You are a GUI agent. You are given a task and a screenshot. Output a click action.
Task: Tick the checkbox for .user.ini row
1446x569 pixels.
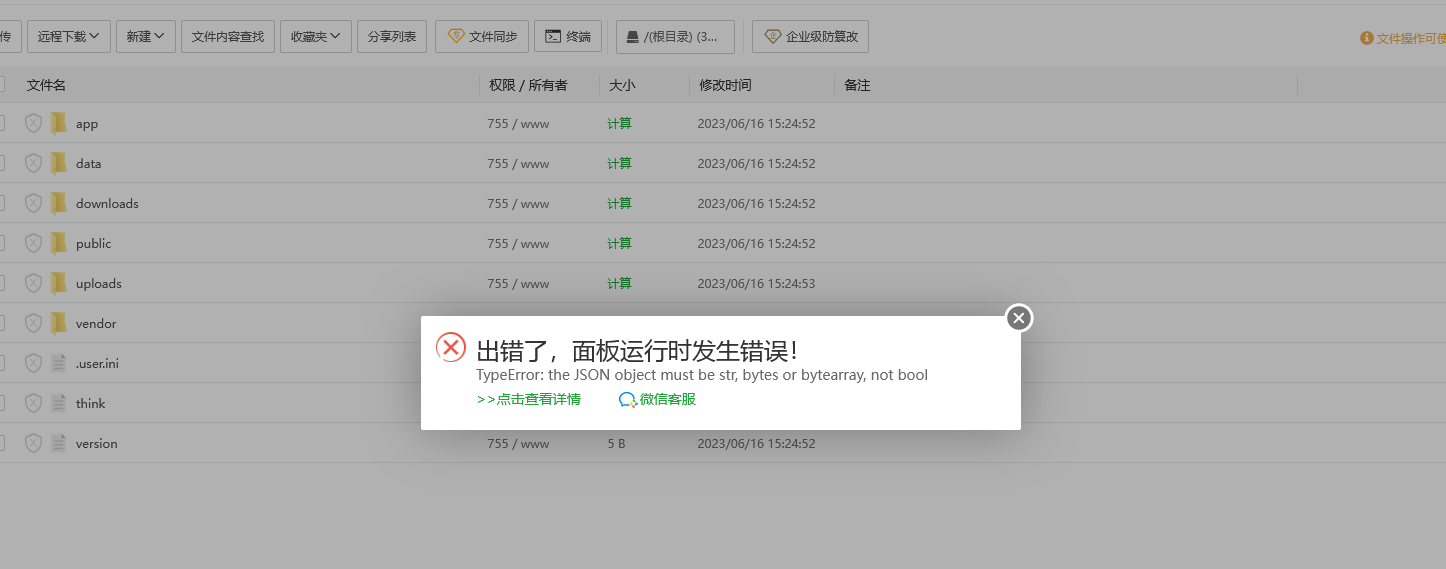1,363
